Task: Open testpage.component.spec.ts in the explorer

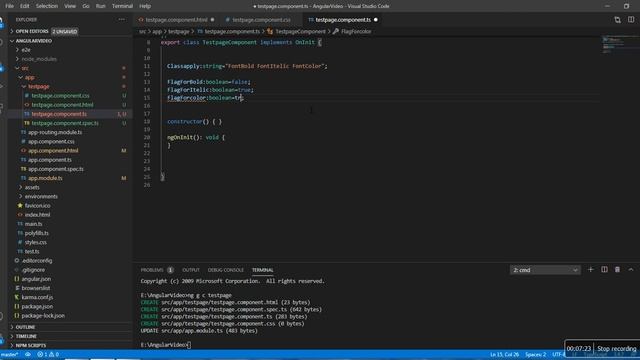Action: 64,123
